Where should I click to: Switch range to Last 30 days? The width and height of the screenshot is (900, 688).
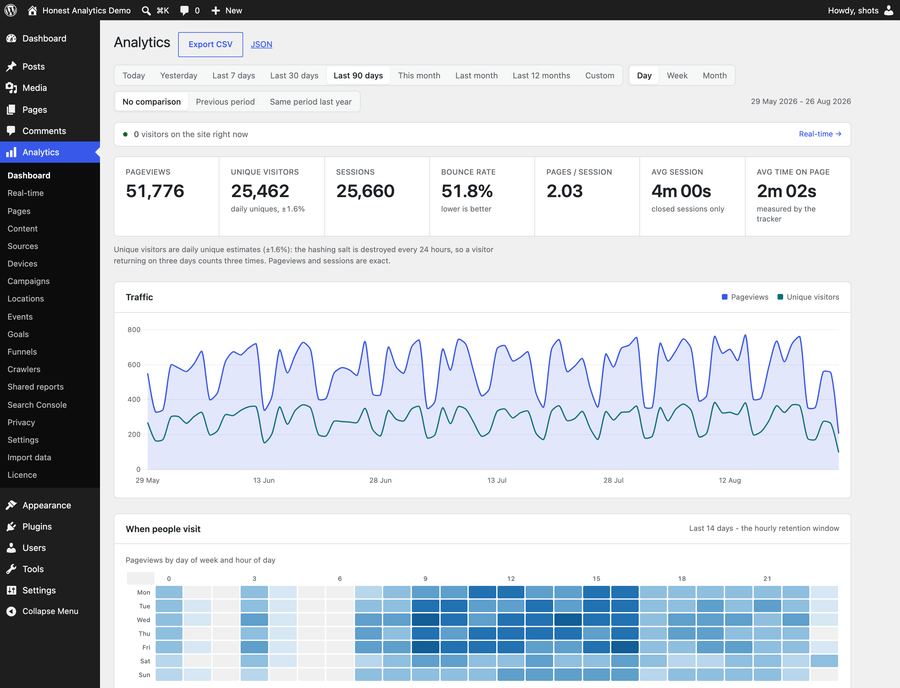click(294, 75)
